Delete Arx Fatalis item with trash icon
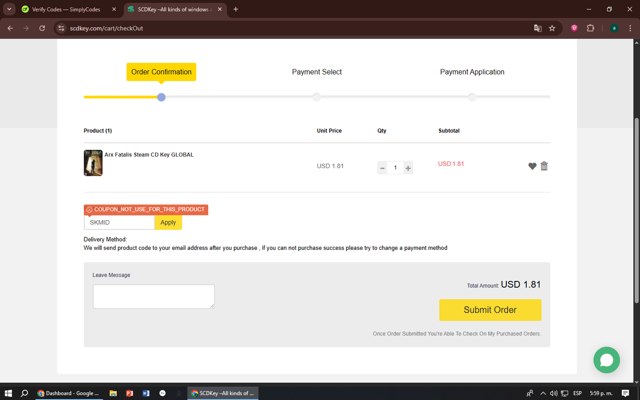 (544, 166)
